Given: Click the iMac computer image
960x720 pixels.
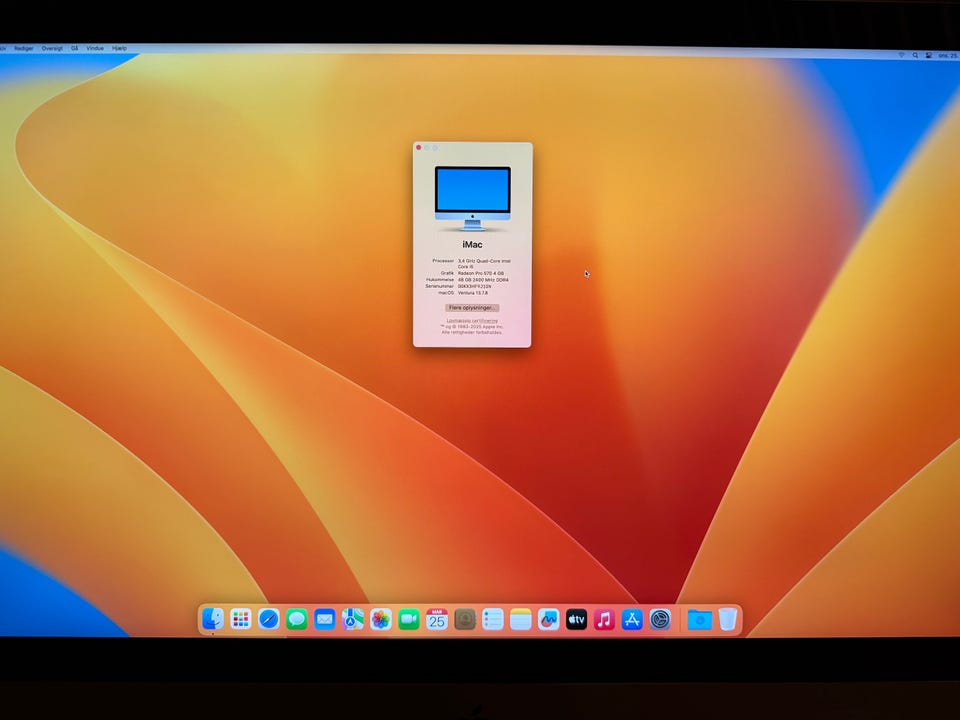Looking at the screenshot, I should (x=473, y=198).
